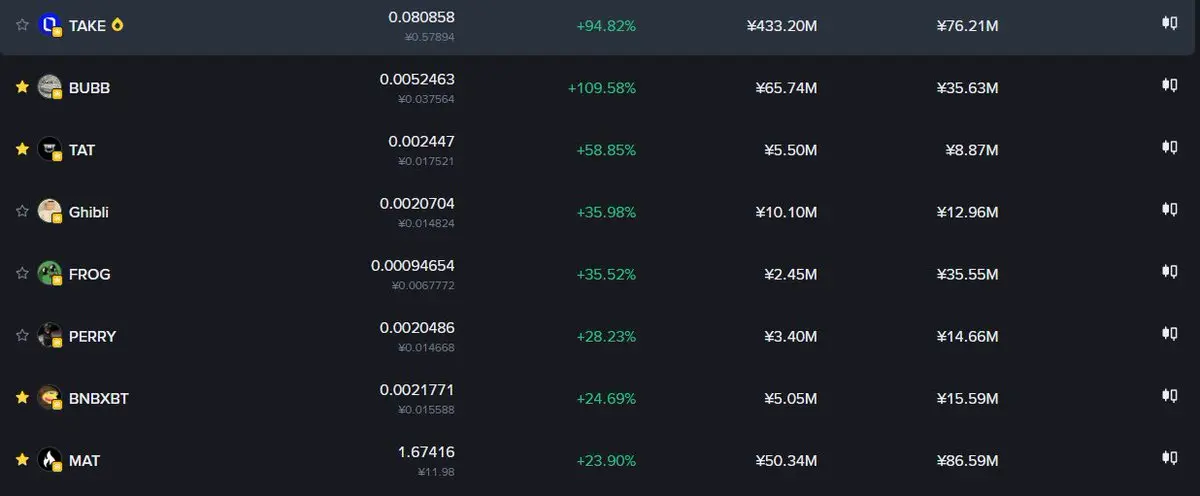Viewport: 1200px width, 496px height.
Task: Open the candlestick chart for Ghibli
Action: 1168,209
